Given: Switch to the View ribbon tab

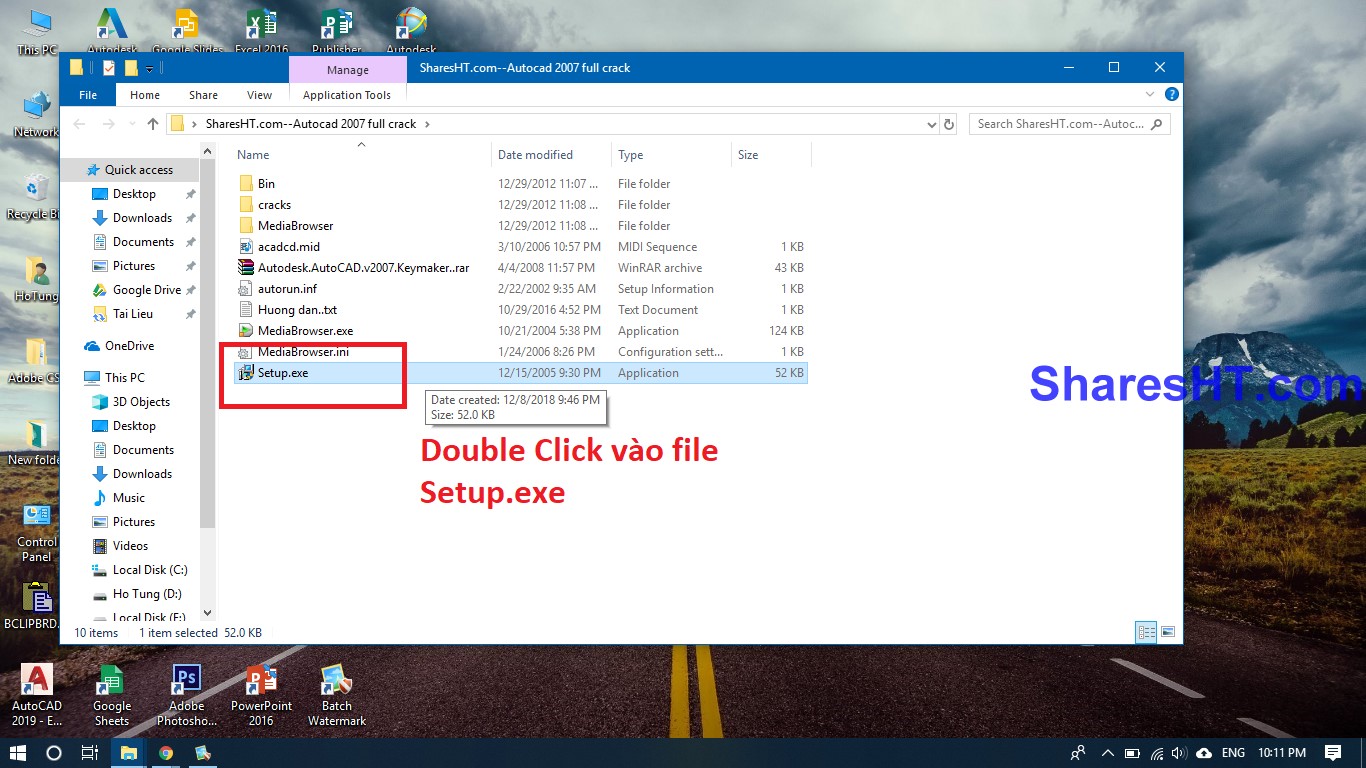Looking at the screenshot, I should pyautogui.click(x=259, y=95).
